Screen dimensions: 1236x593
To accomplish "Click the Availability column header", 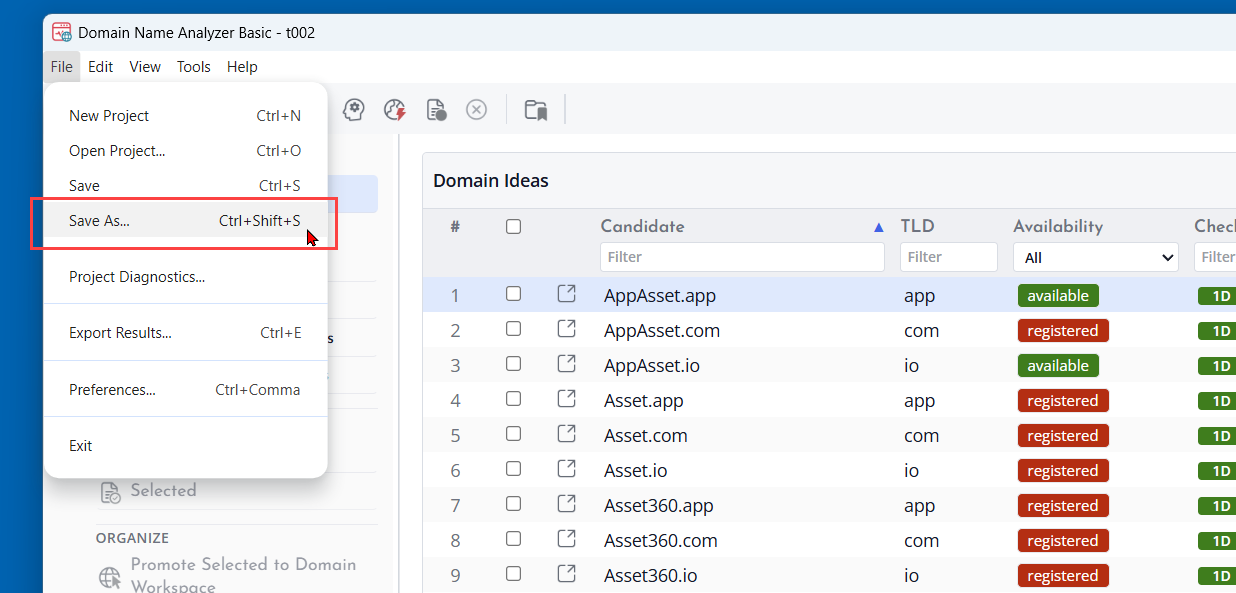I will point(1058,227).
